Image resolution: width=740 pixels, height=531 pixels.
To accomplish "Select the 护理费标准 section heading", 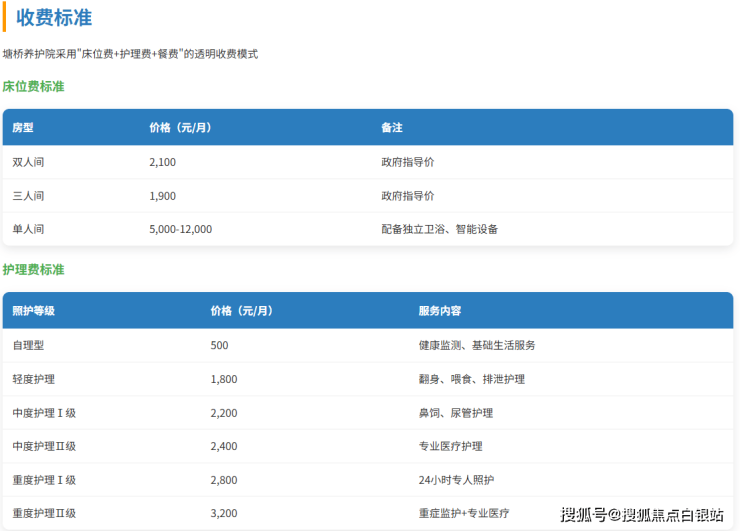I will [x=33, y=270].
